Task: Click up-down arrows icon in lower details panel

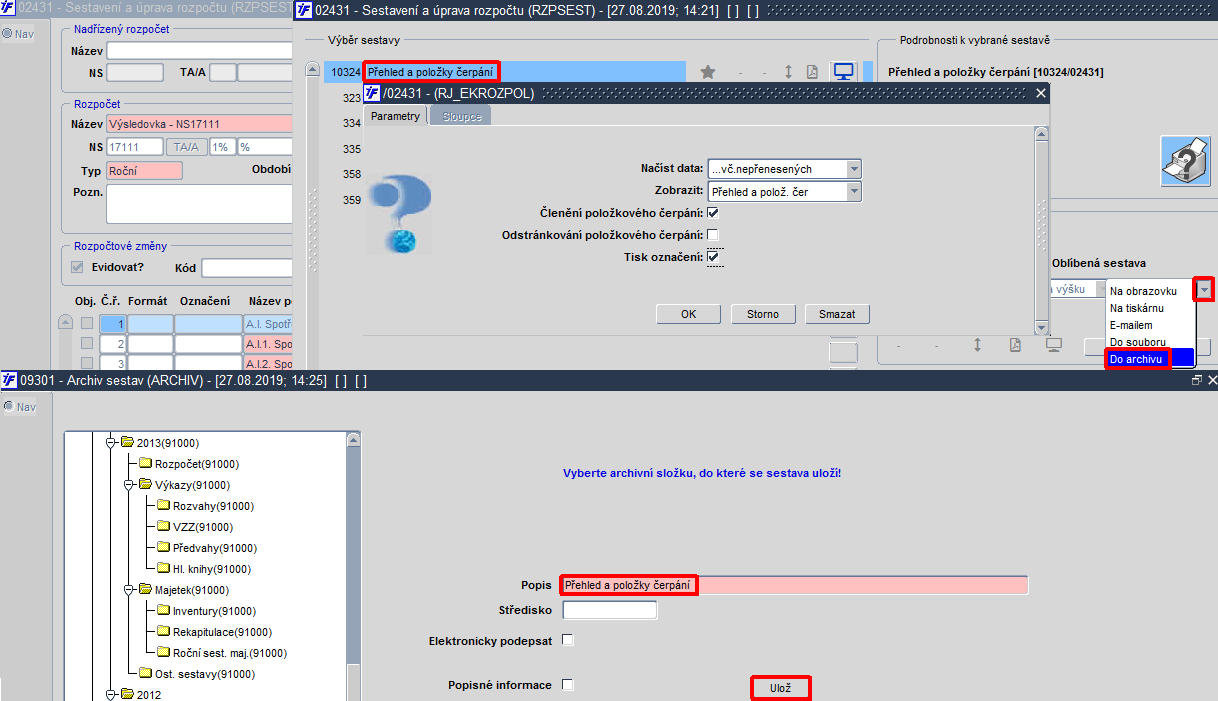Action: point(977,345)
